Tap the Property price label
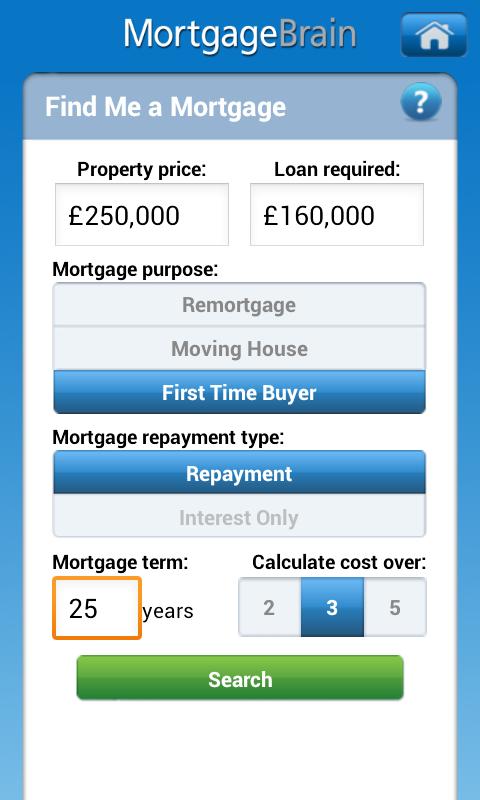 pyautogui.click(x=142, y=169)
